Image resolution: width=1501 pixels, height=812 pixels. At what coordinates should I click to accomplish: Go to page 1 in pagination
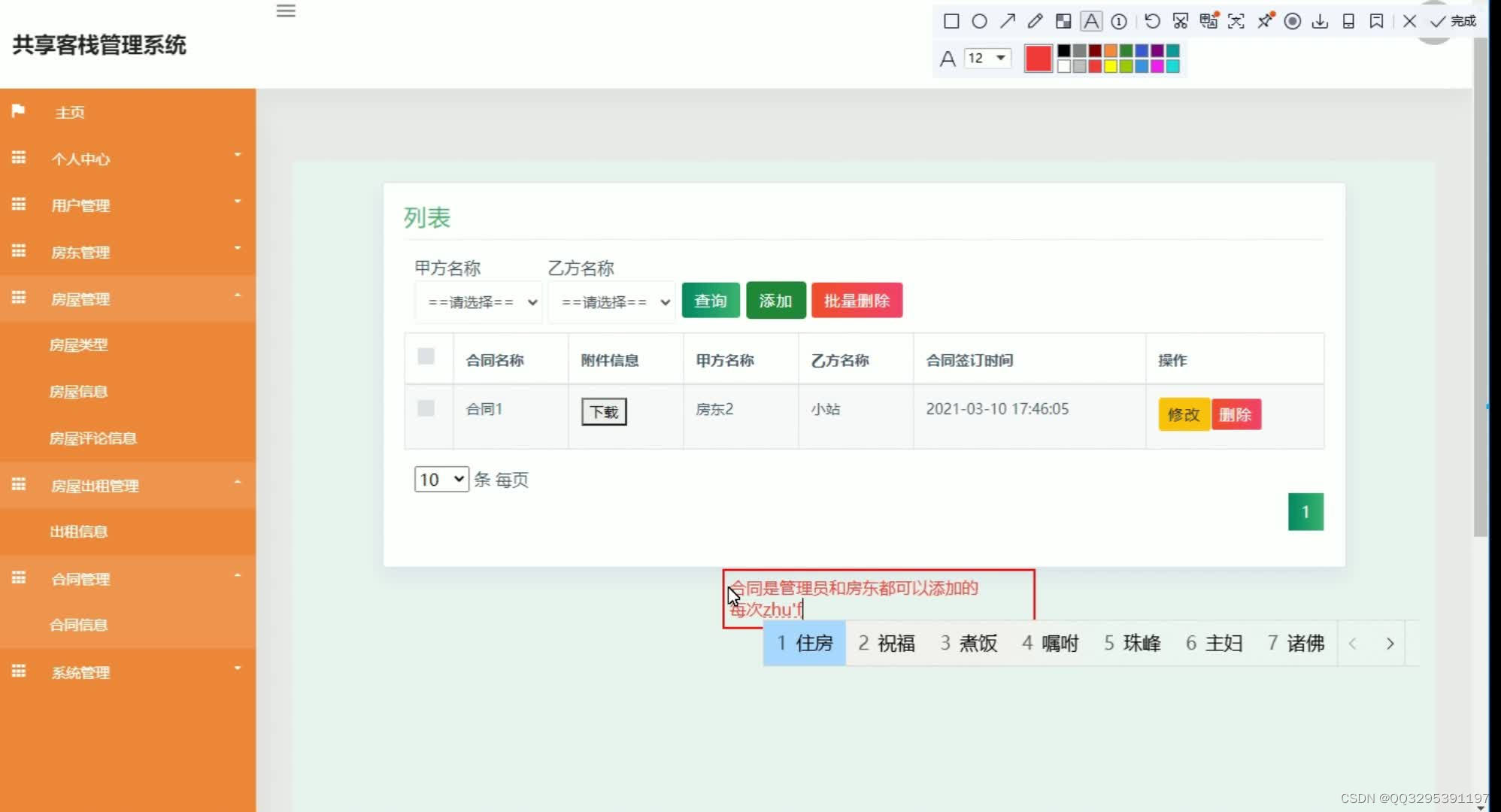tap(1305, 512)
